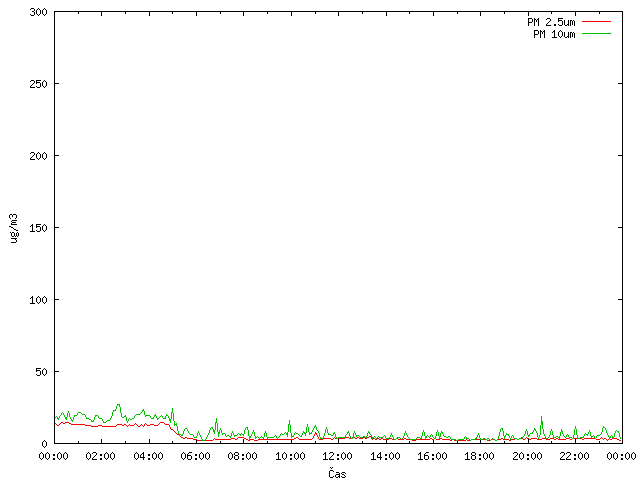Click the green PM 10um legend line sample
This screenshot has height=480, width=640.
click(x=596, y=34)
